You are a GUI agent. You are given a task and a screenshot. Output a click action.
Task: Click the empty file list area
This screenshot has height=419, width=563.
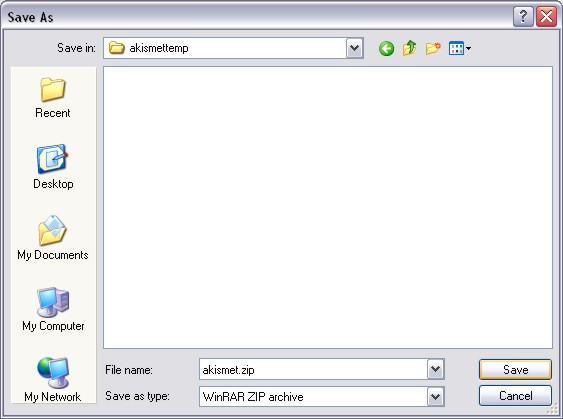pyautogui.click(x=328, y=207)
